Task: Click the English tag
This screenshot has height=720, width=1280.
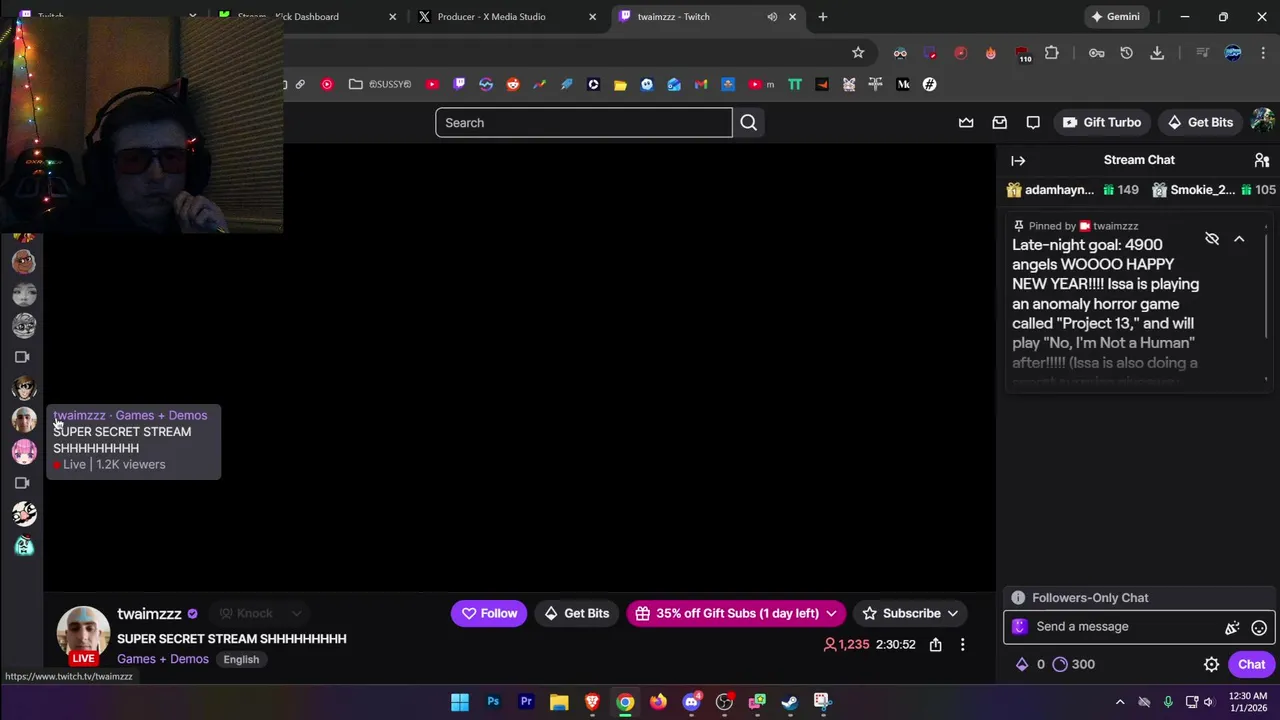Action: click(241, 660)
